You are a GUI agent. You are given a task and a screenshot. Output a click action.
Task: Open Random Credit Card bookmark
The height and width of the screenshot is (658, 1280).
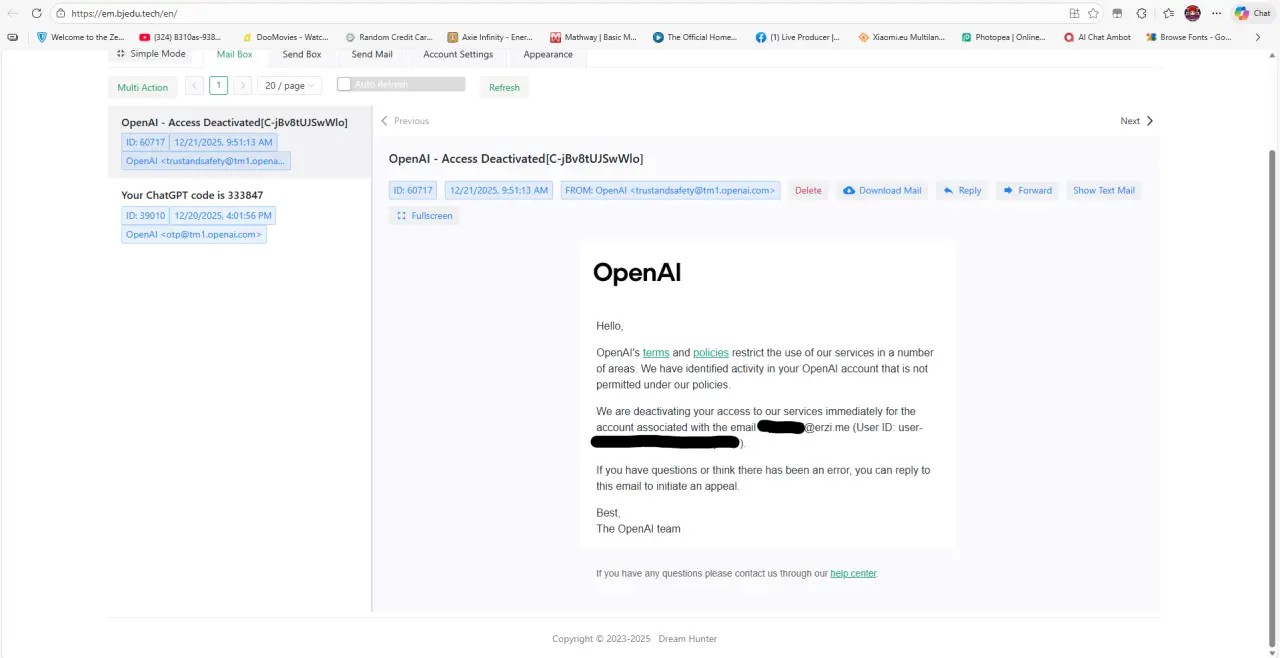pyautogui.click(x=388, y=37)
